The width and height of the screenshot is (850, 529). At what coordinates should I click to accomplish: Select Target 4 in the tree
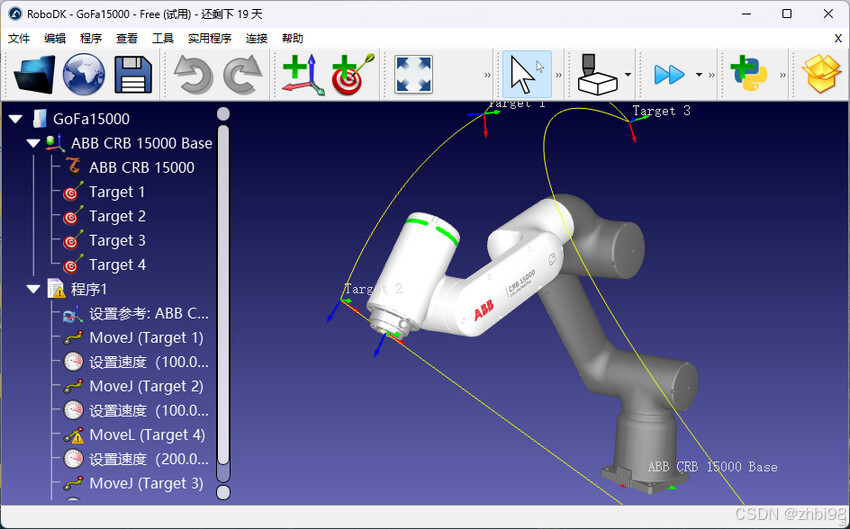(x=117, y=264)
